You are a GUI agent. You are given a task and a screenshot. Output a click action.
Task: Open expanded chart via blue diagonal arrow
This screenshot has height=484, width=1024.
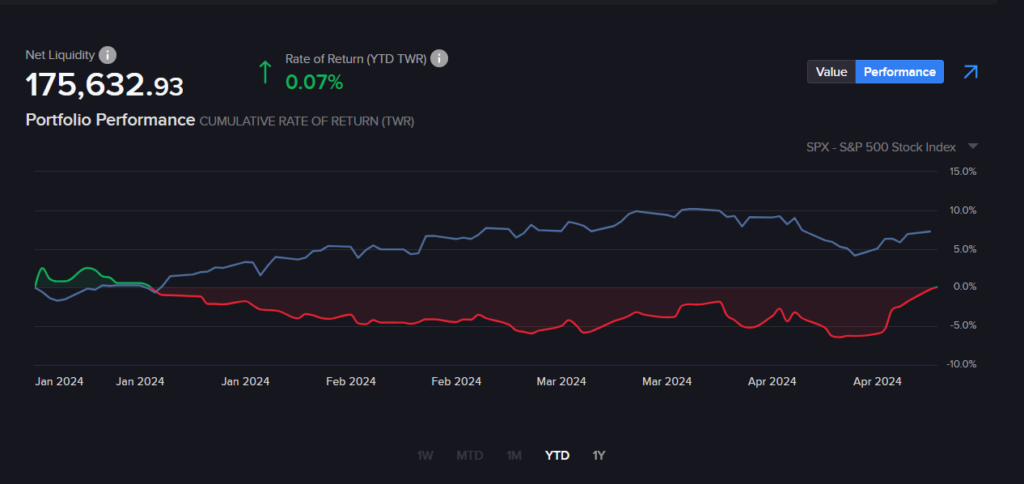(969, 72)
